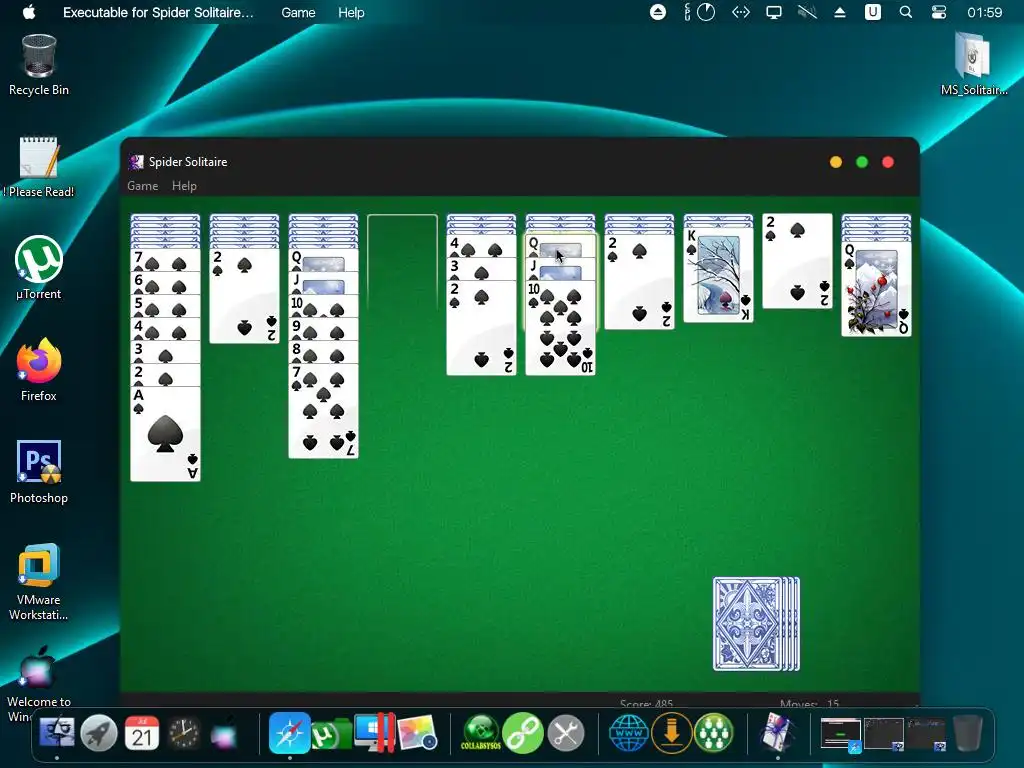
Task: Select the Photoshop desktop shortcut
Action: 39,472
